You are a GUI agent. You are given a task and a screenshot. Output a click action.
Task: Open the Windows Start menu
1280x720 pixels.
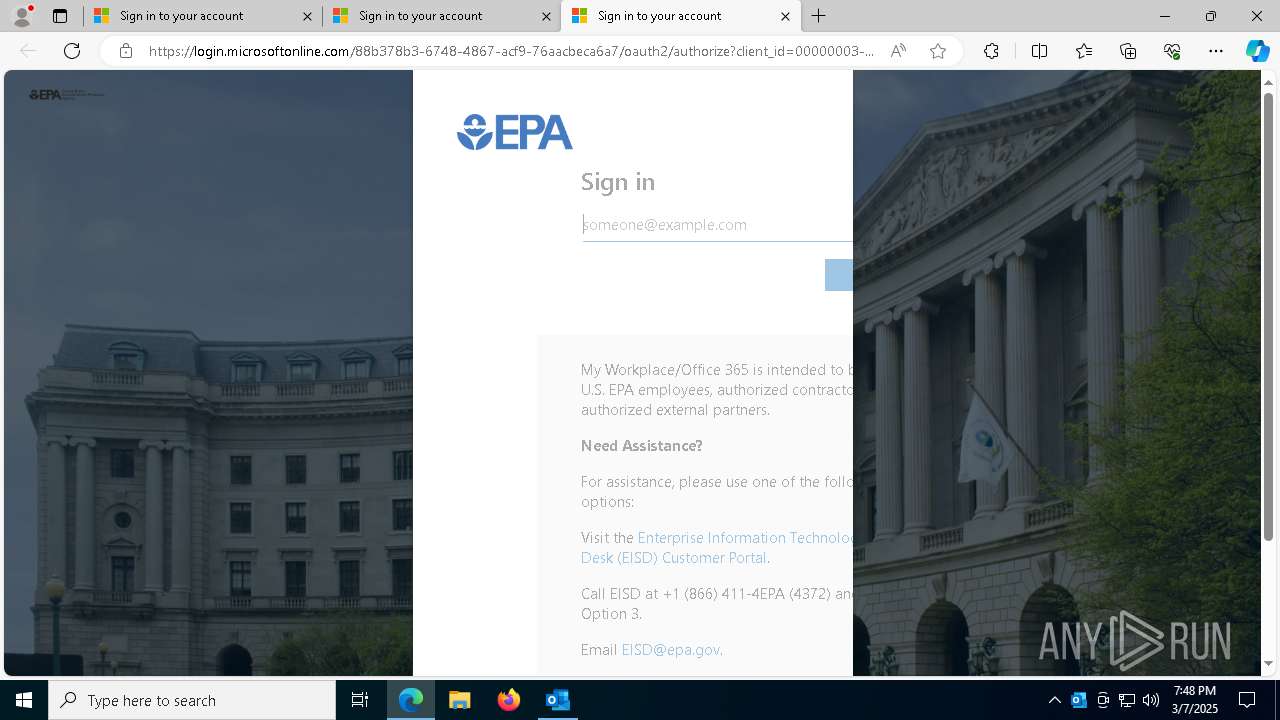[x=24, y=700]
